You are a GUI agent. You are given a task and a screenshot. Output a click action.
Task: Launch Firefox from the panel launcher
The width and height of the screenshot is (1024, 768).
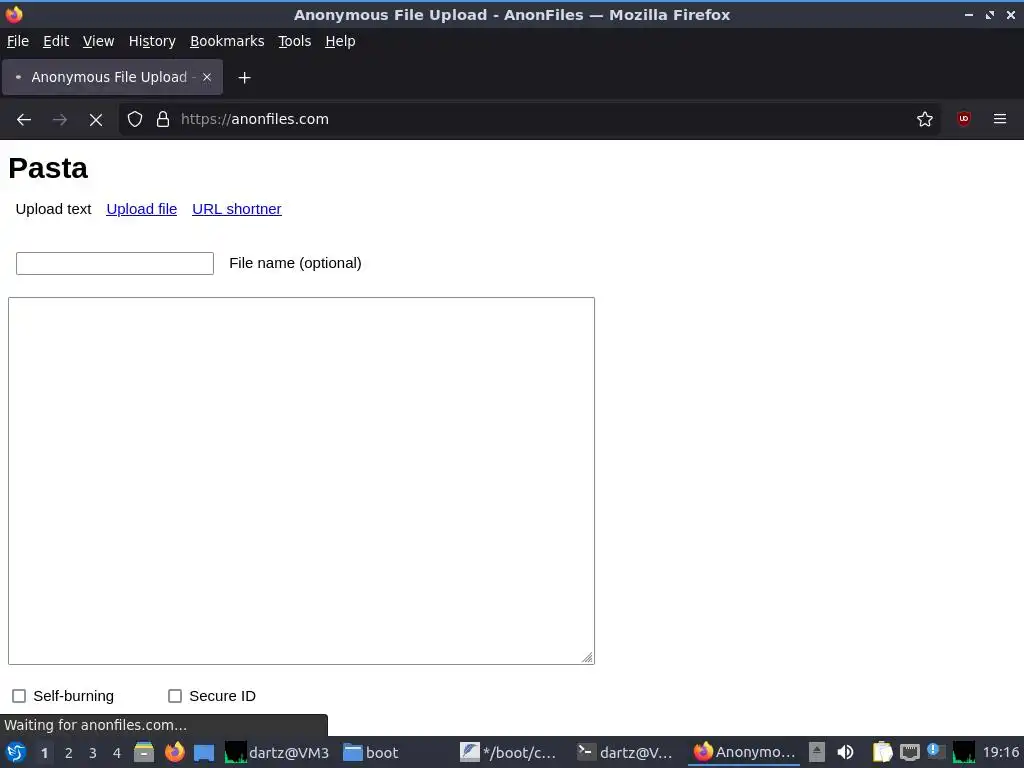click(x=174, y=752)
